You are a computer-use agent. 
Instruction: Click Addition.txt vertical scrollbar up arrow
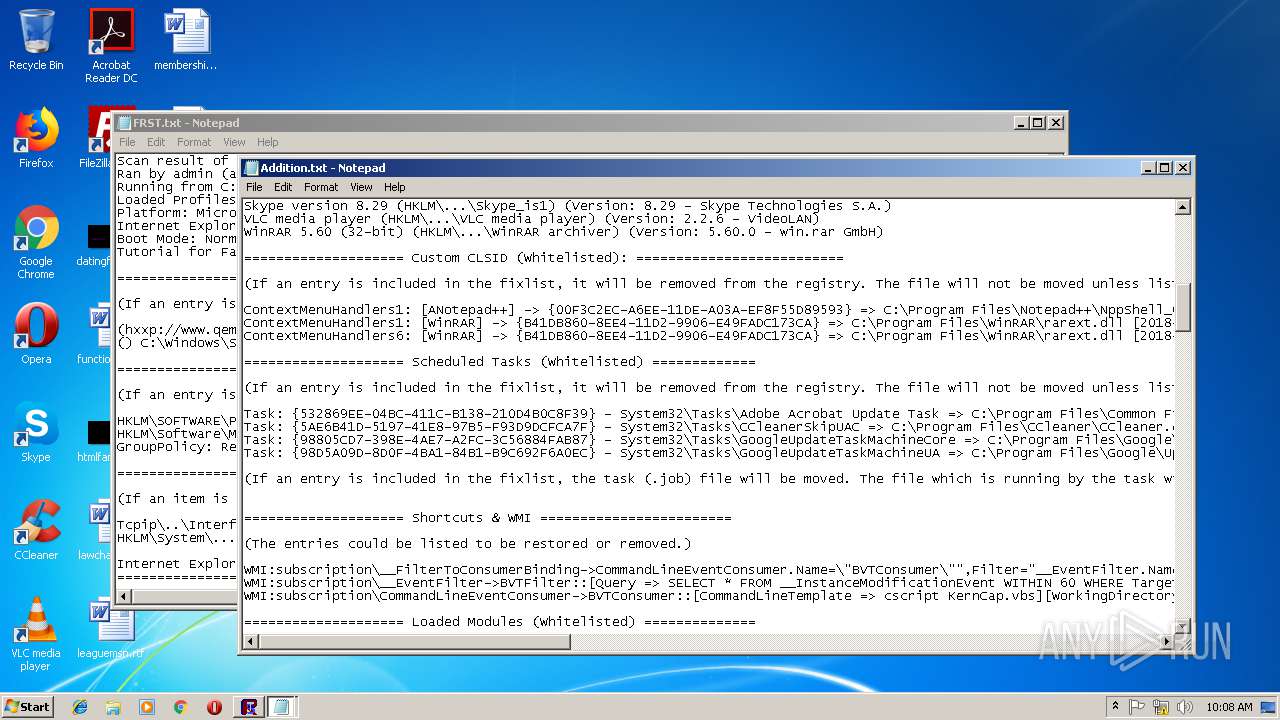coord(1183,207)
